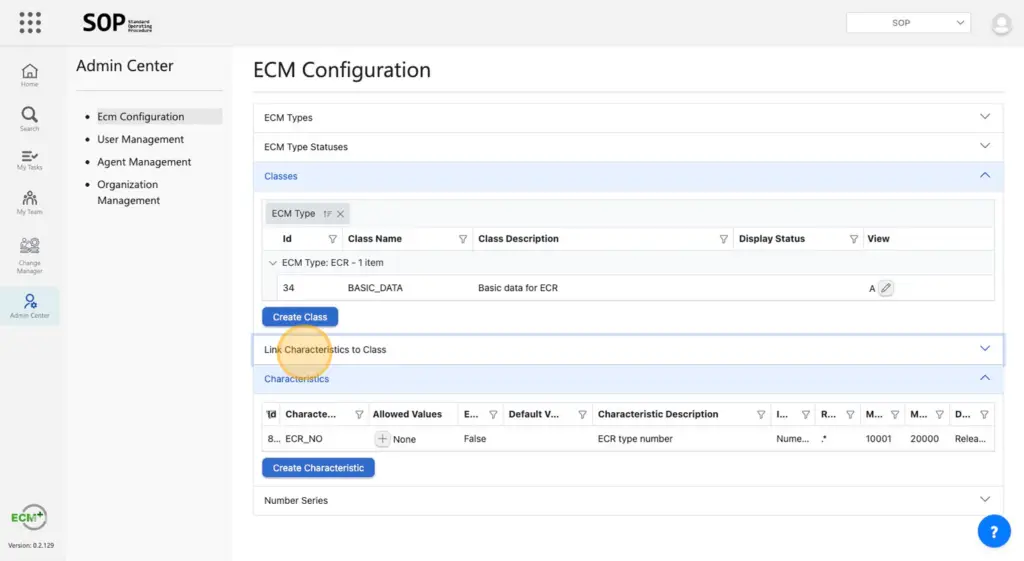
Task: Click the pencil edit icon for BASIC_DATA
Action: tap(886, 288)
